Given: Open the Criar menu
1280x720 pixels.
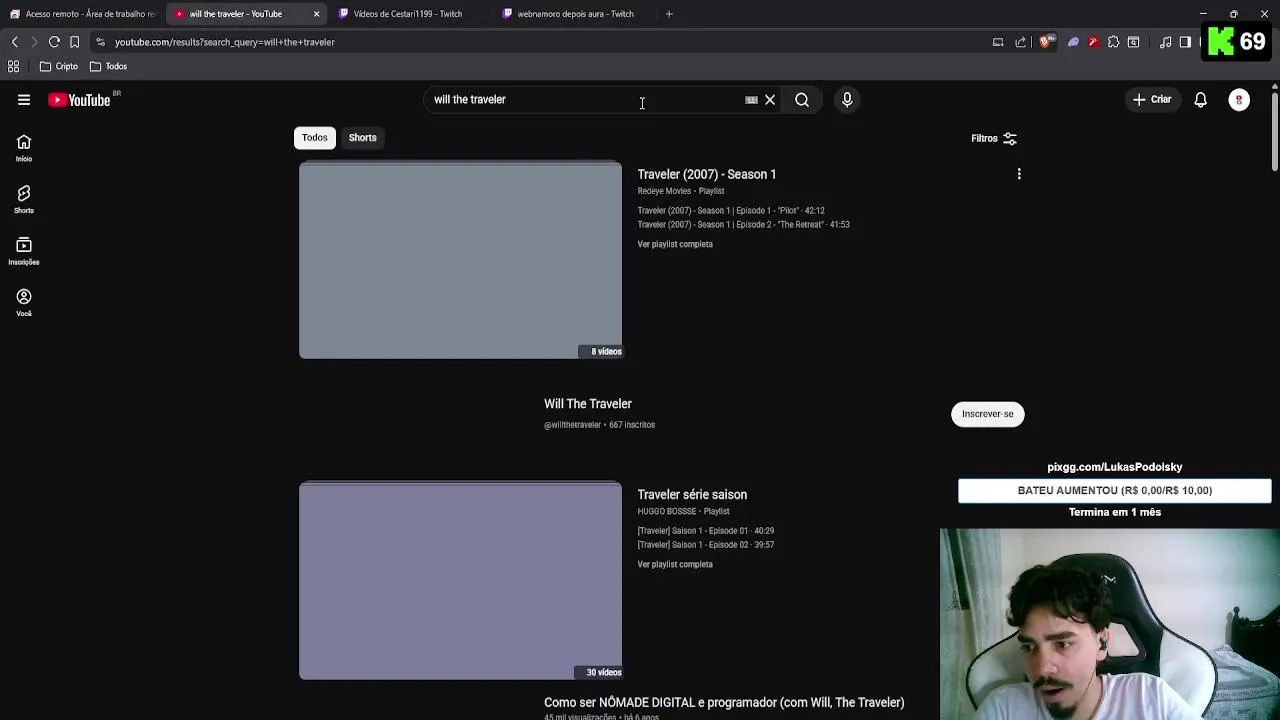Looking at the screenshot, I should point(1152,100).
